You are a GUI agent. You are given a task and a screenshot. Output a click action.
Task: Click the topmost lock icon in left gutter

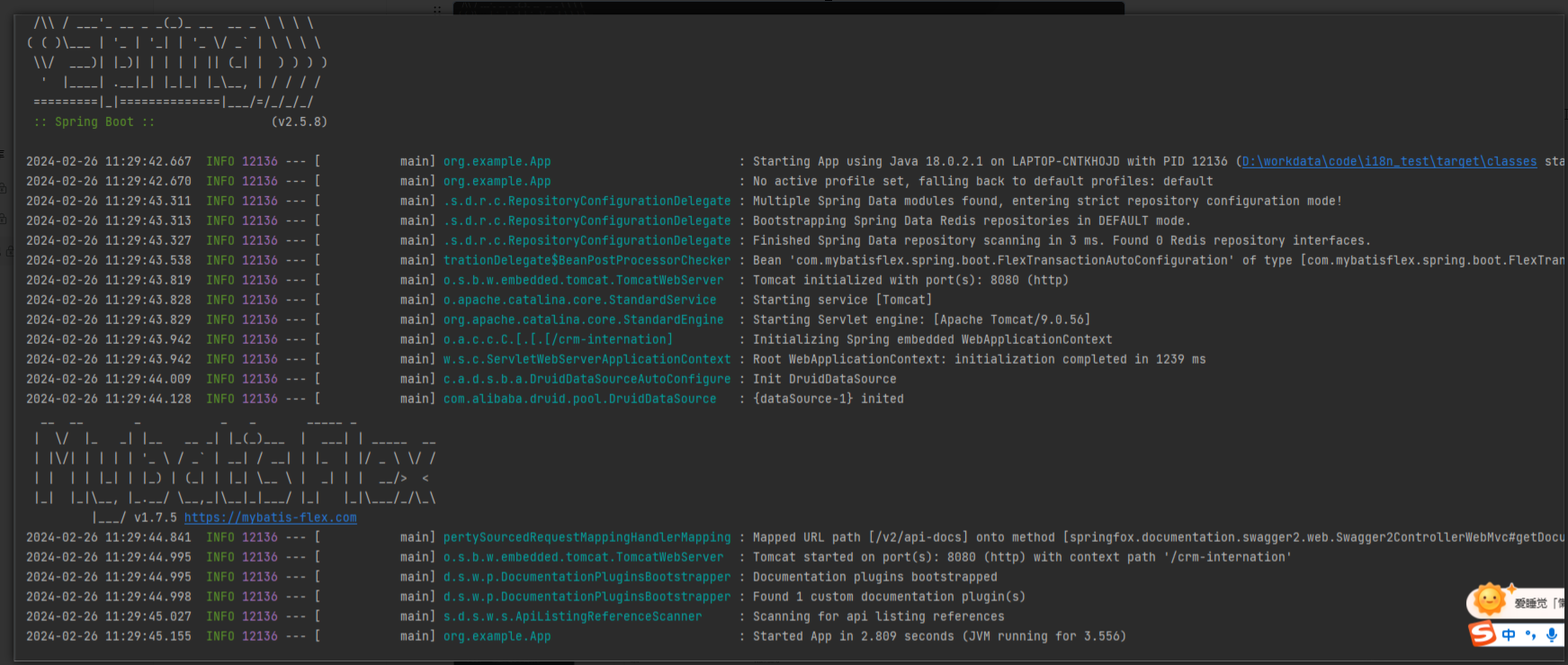[x=4, y=188]
